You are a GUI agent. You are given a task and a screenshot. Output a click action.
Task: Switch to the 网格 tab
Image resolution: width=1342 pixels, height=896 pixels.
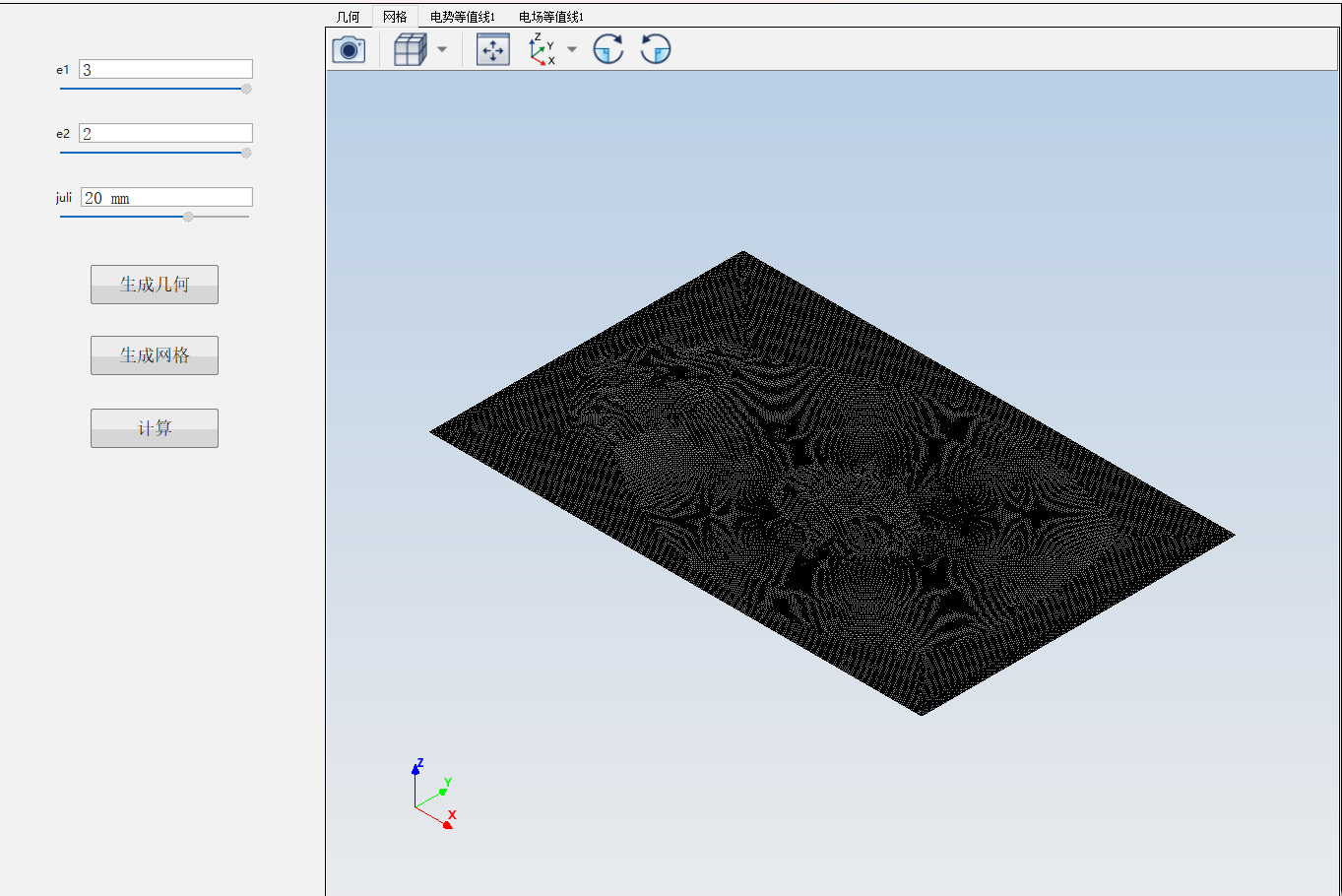coord(395,17)
